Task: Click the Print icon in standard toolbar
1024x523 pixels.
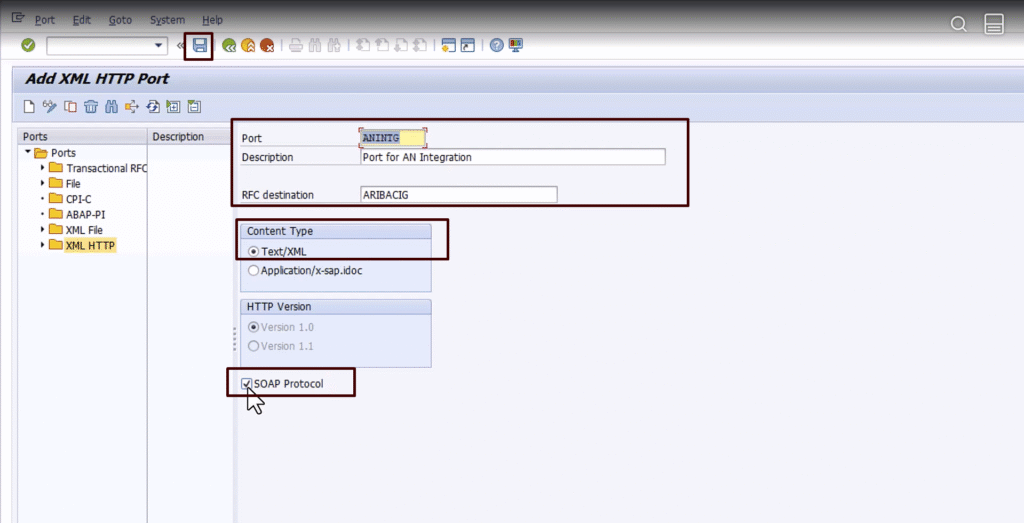Action: (x=296, y=45)
